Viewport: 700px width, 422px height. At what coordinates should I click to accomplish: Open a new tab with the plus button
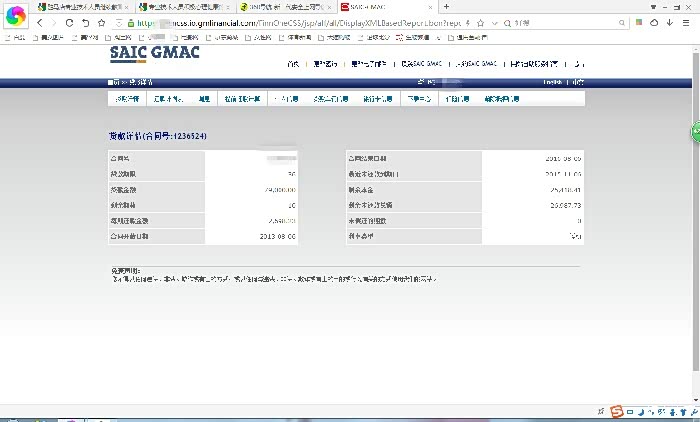pos(446,6)
